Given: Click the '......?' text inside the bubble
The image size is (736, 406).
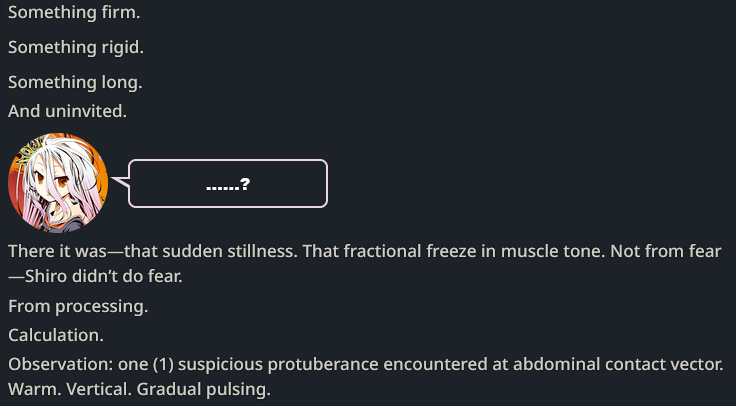Looking at the screenshot, I should coord(228,184).
